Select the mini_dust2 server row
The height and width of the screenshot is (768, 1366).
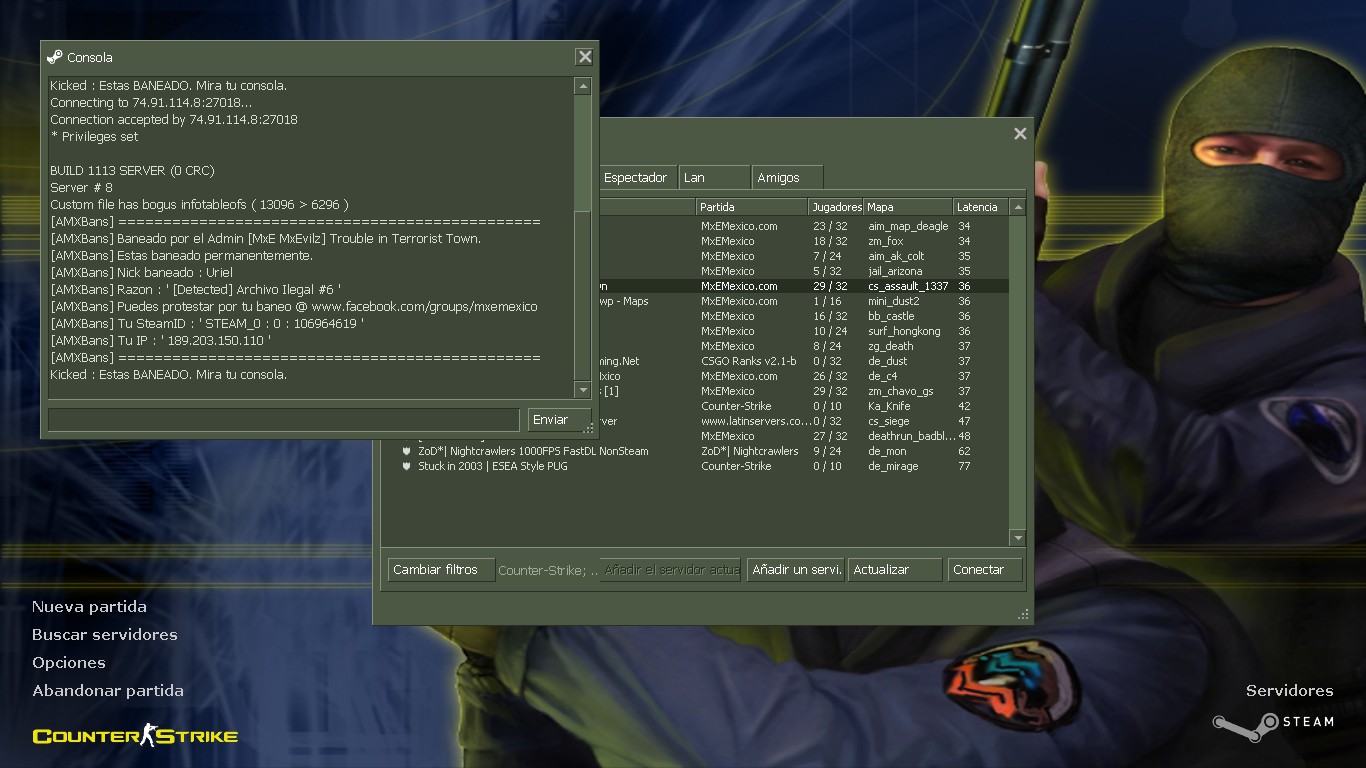pyautogui.click(x=803, y=301)
